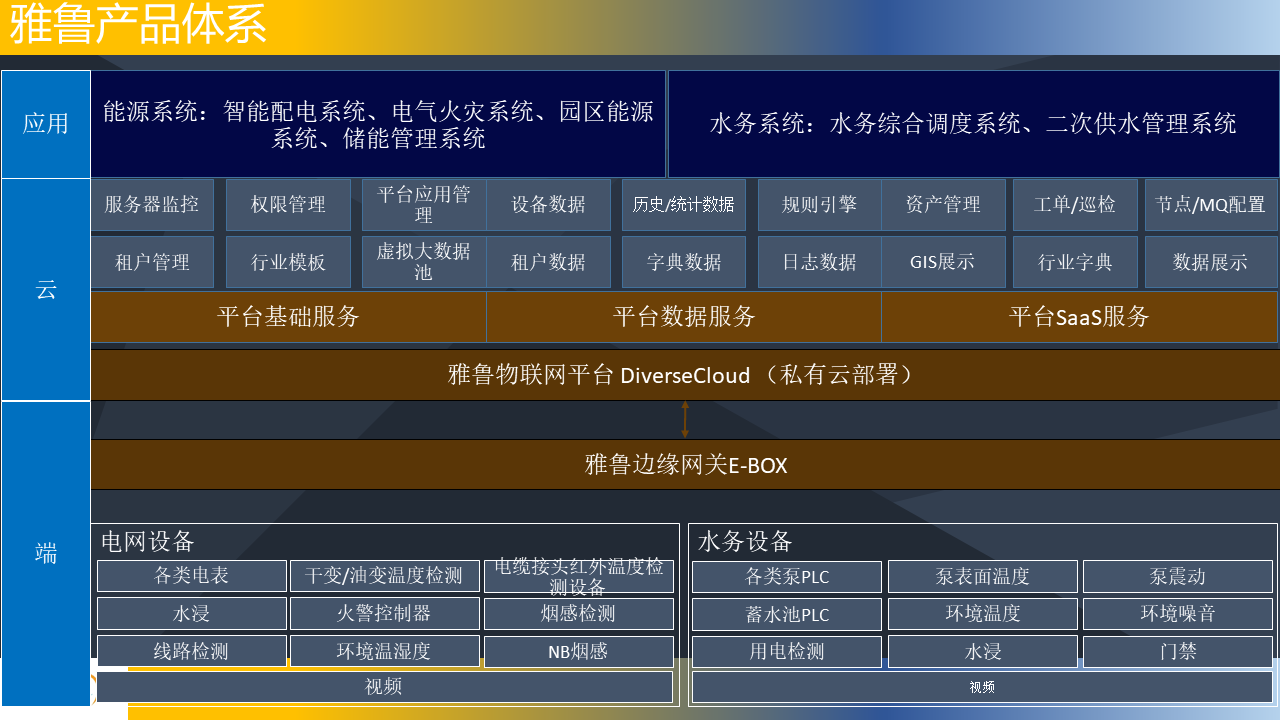Select the 端 layer label
This screenshot has width=1280, height=720.
coord(46,554)
